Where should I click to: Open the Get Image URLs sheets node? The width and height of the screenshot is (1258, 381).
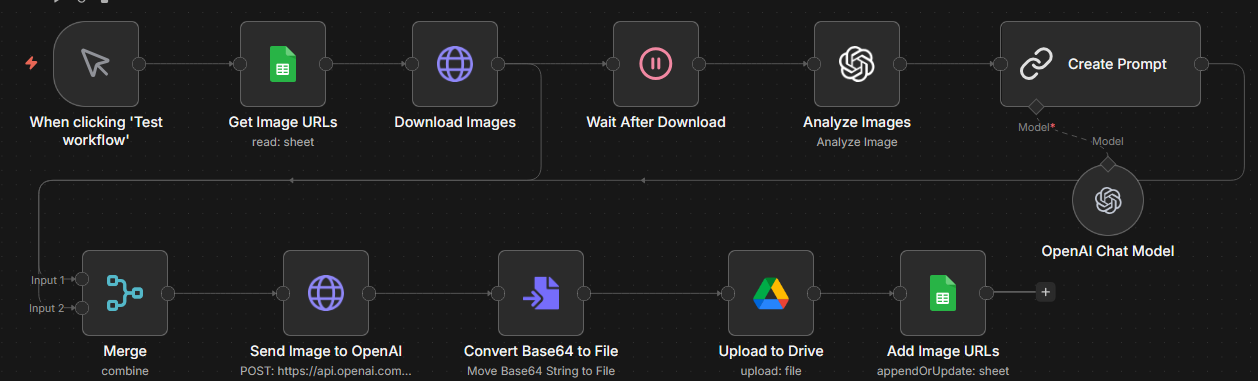[x=283, y=64]
